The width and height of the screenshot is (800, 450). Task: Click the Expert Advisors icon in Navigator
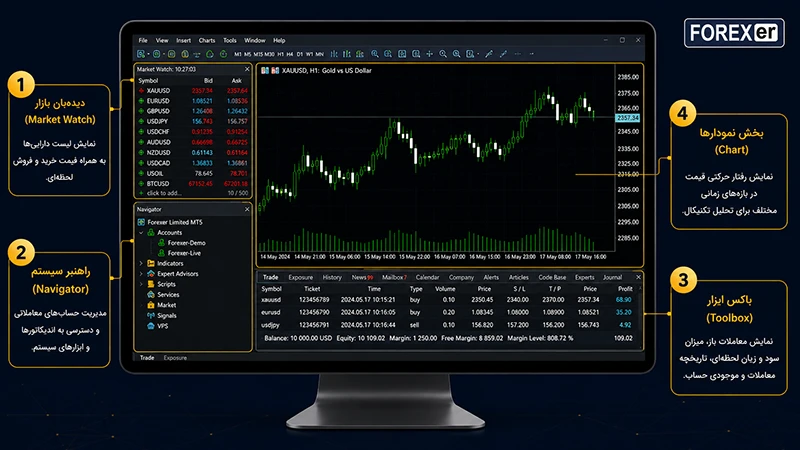point(151,273)
